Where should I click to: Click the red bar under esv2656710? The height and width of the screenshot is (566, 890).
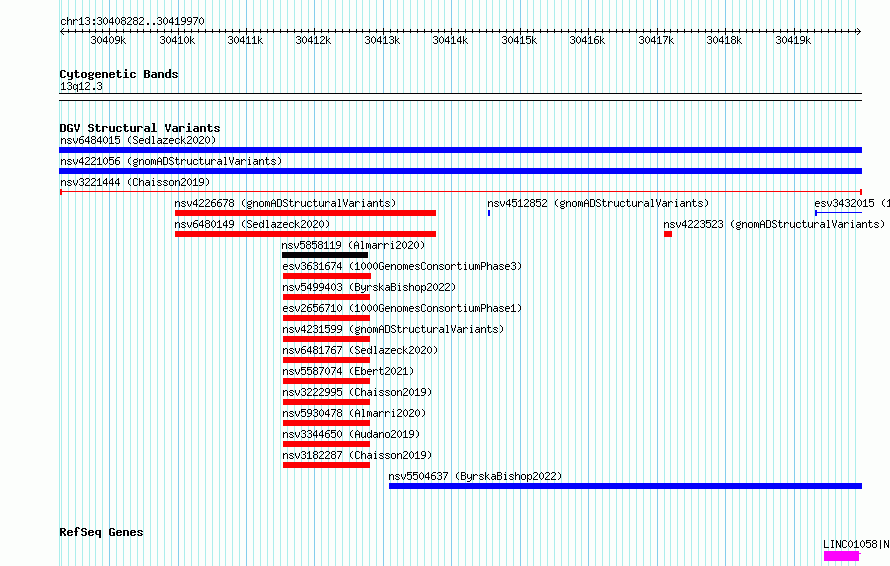coord(326,318)
